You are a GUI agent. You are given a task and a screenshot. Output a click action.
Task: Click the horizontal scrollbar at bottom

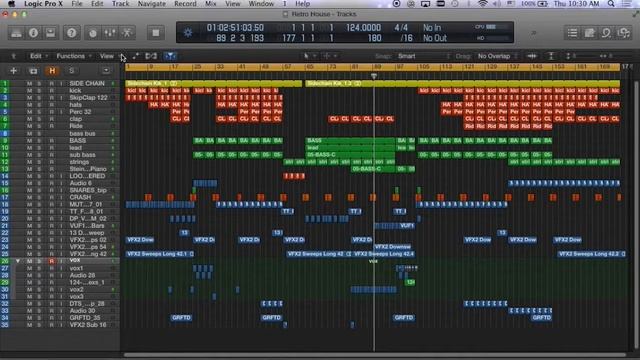(x=375, y=355)
